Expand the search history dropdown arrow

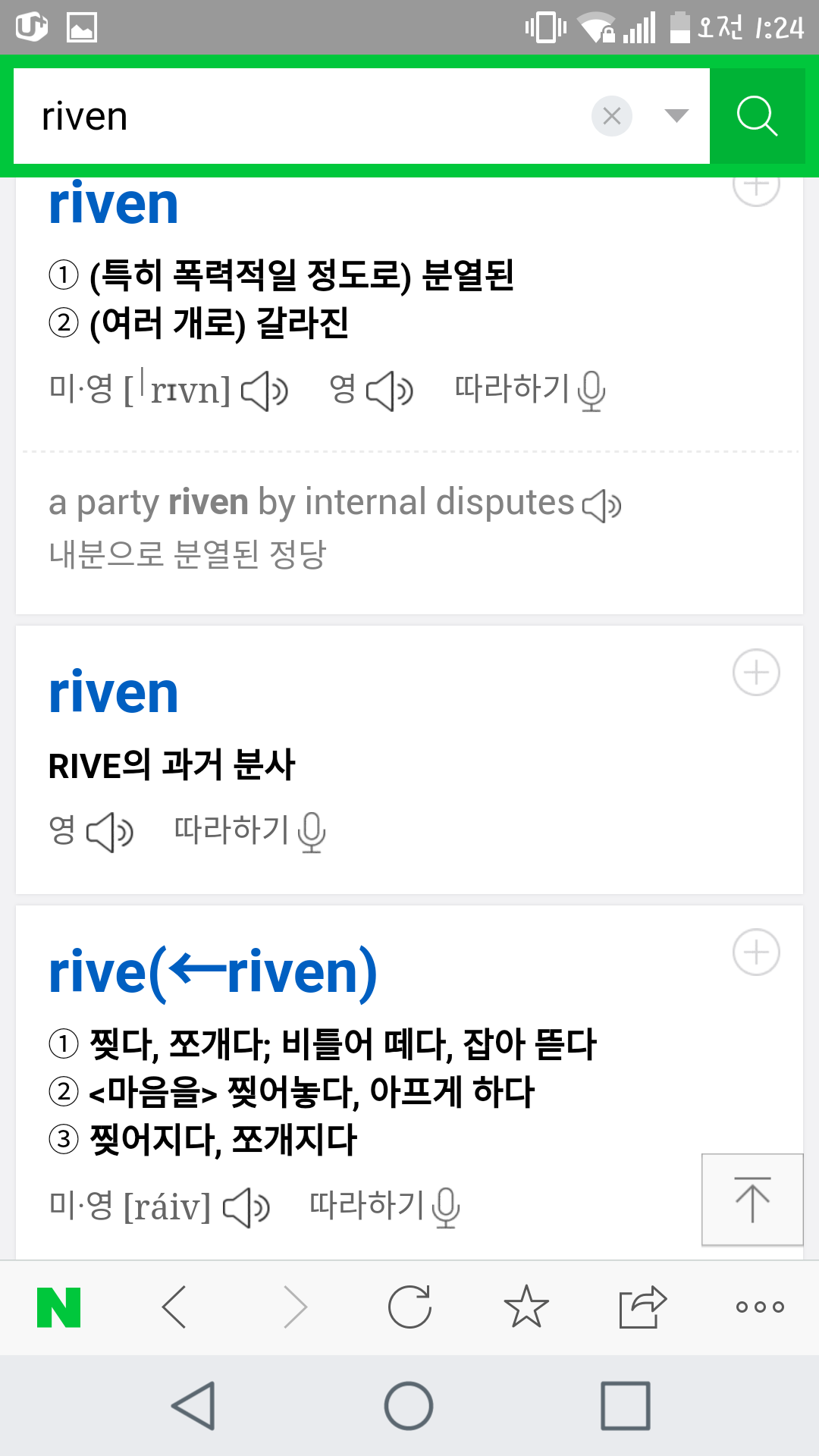pos(676,116)
